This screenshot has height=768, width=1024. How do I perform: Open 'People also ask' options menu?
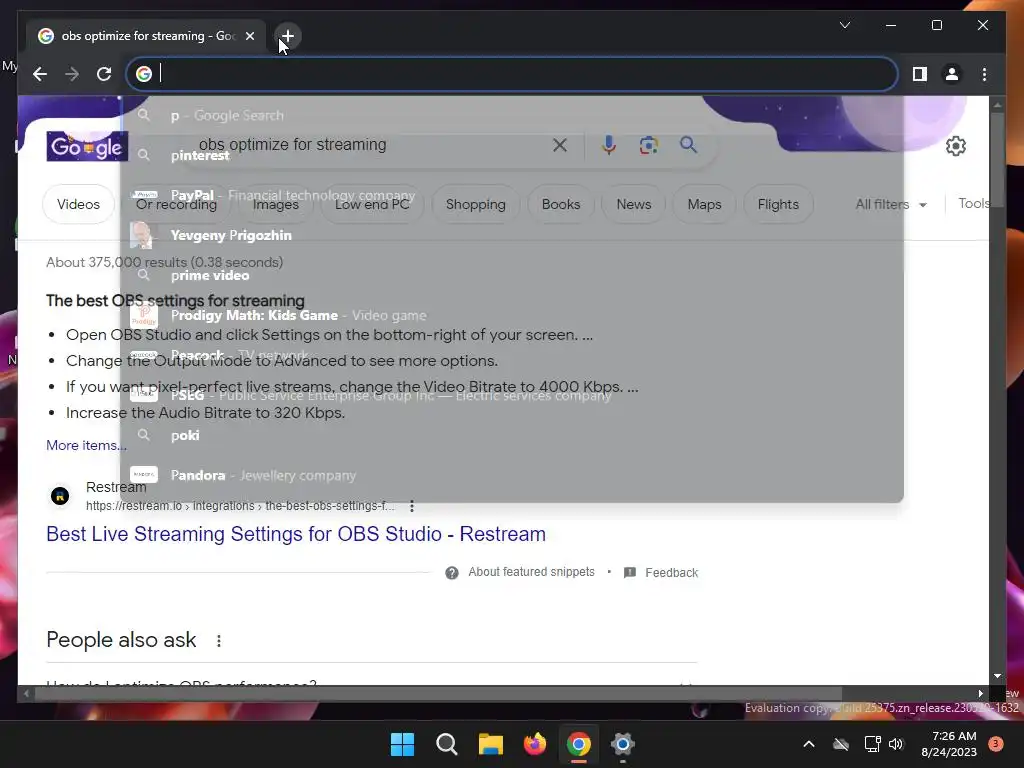219,641
